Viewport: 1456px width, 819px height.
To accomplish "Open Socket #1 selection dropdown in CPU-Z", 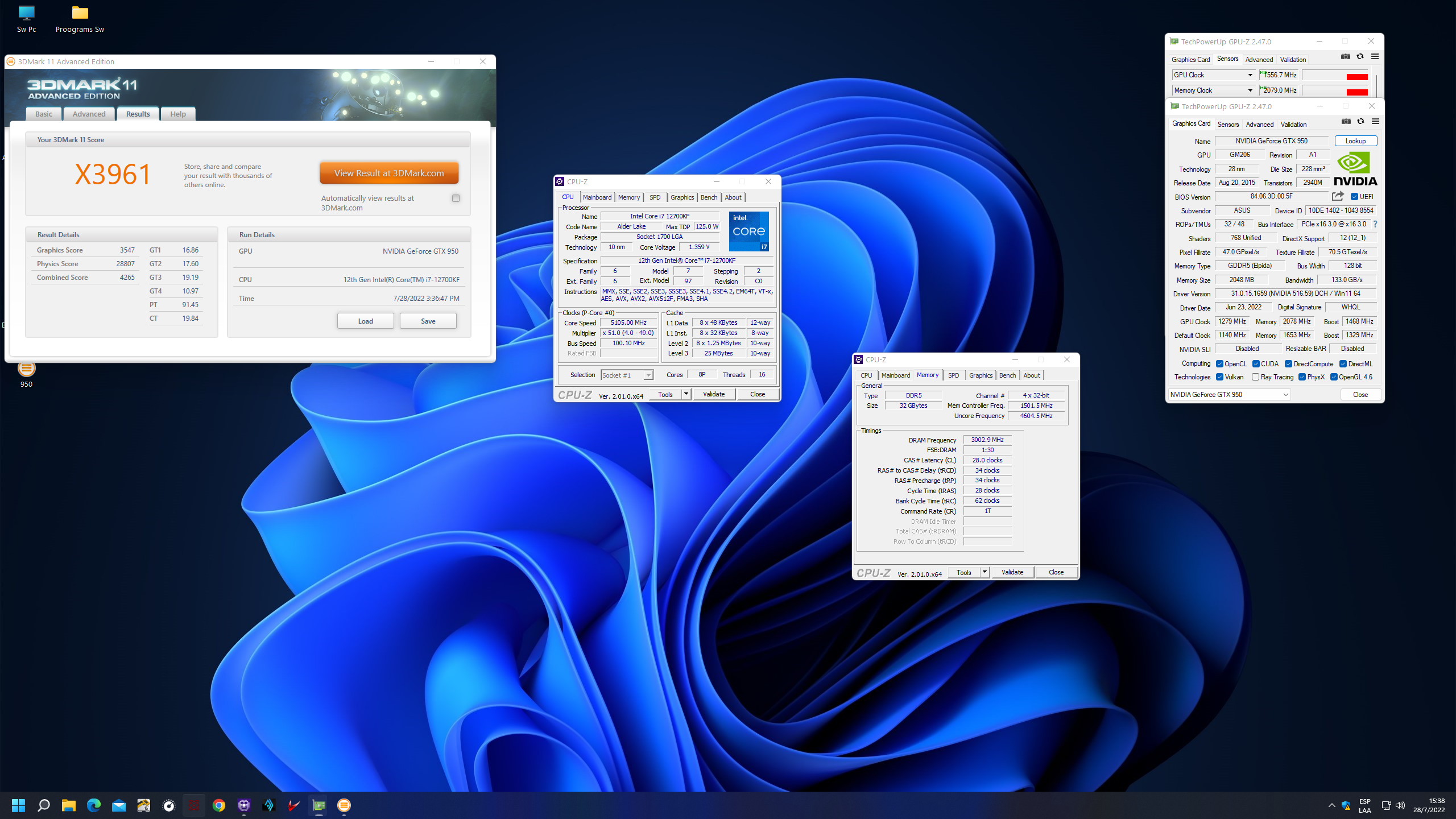I will [627, 375].
